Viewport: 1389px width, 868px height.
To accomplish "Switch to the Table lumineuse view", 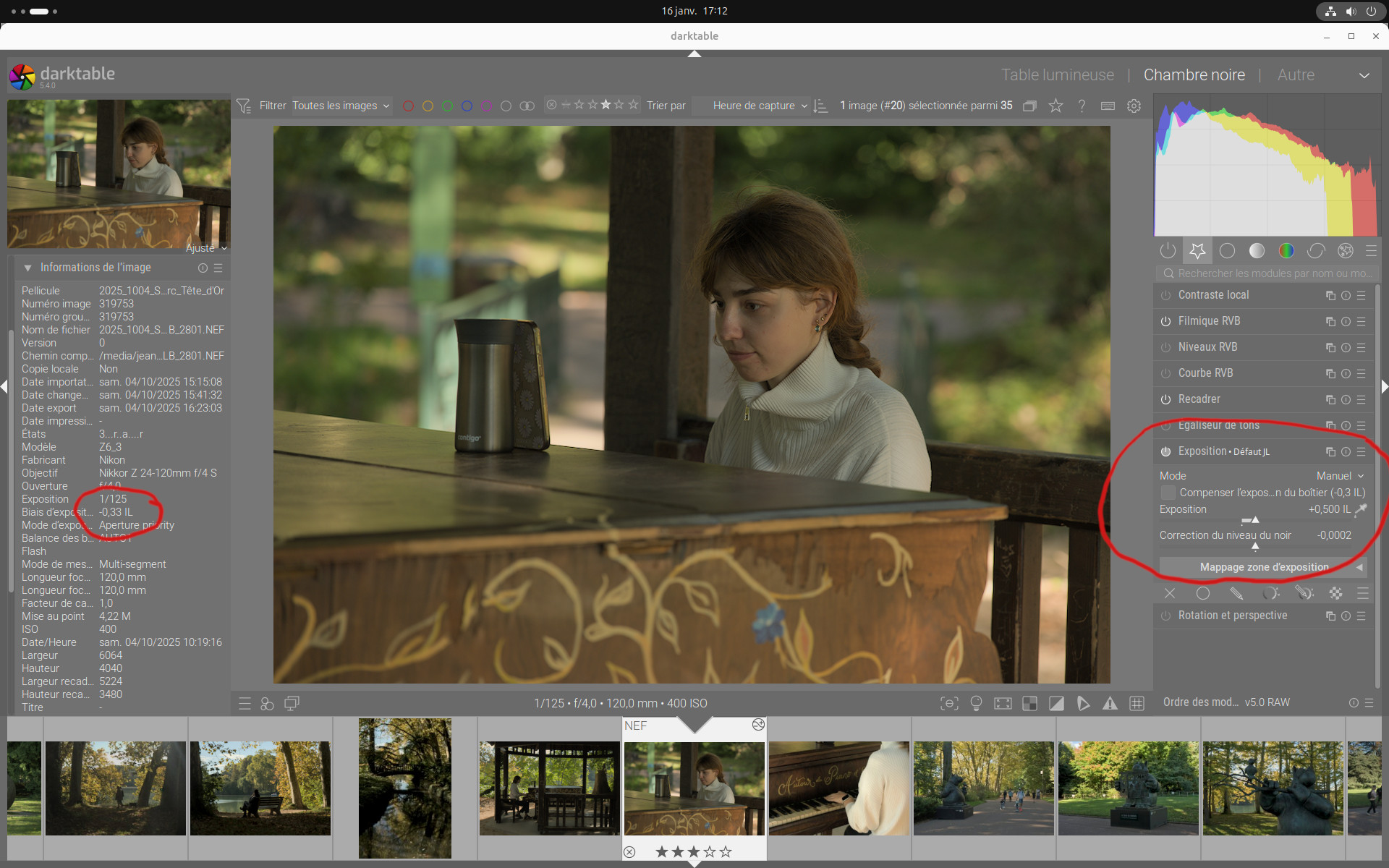I will [1057, 75].
